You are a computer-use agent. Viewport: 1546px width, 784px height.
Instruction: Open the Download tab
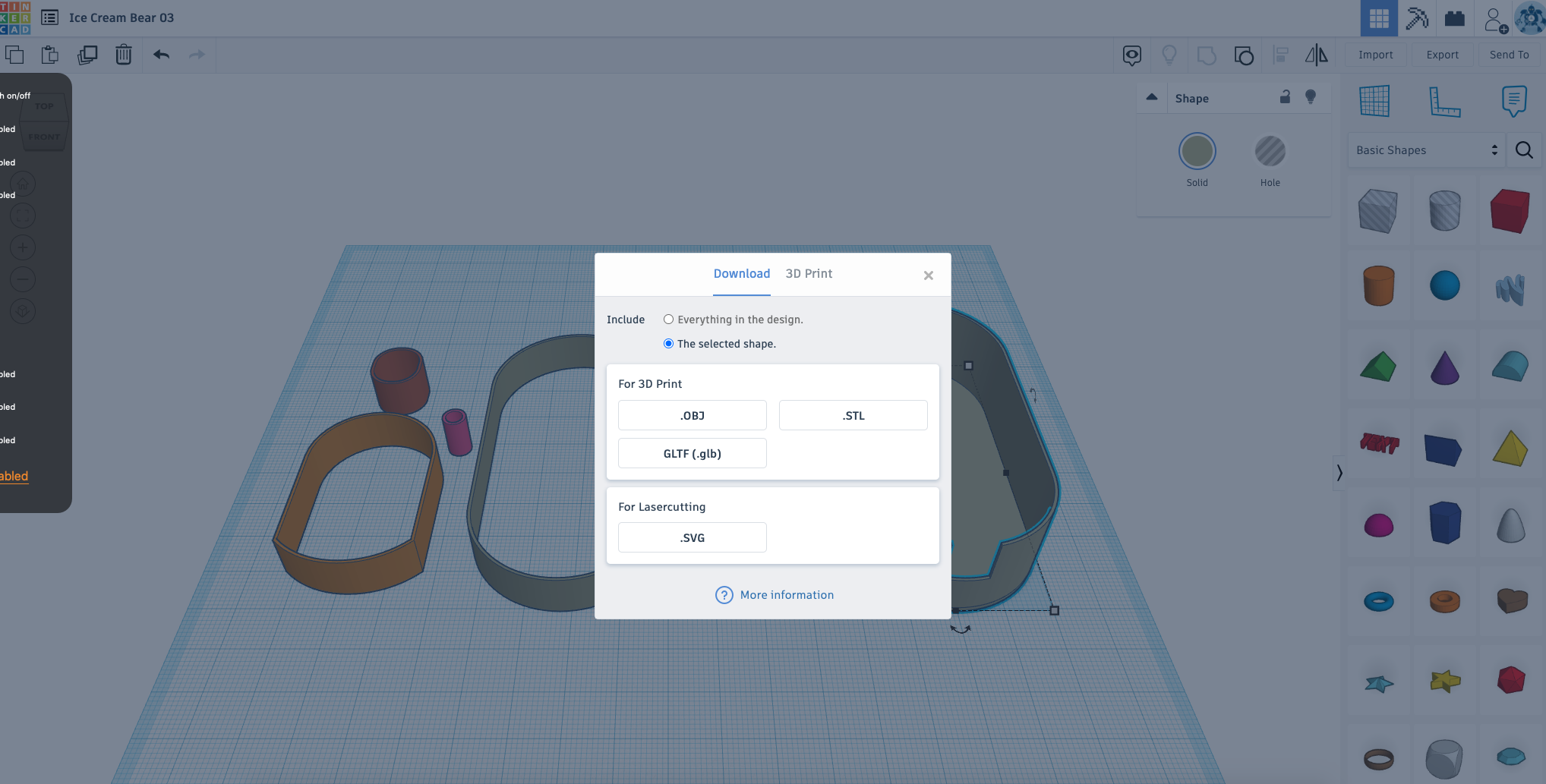tap(741, 273)
